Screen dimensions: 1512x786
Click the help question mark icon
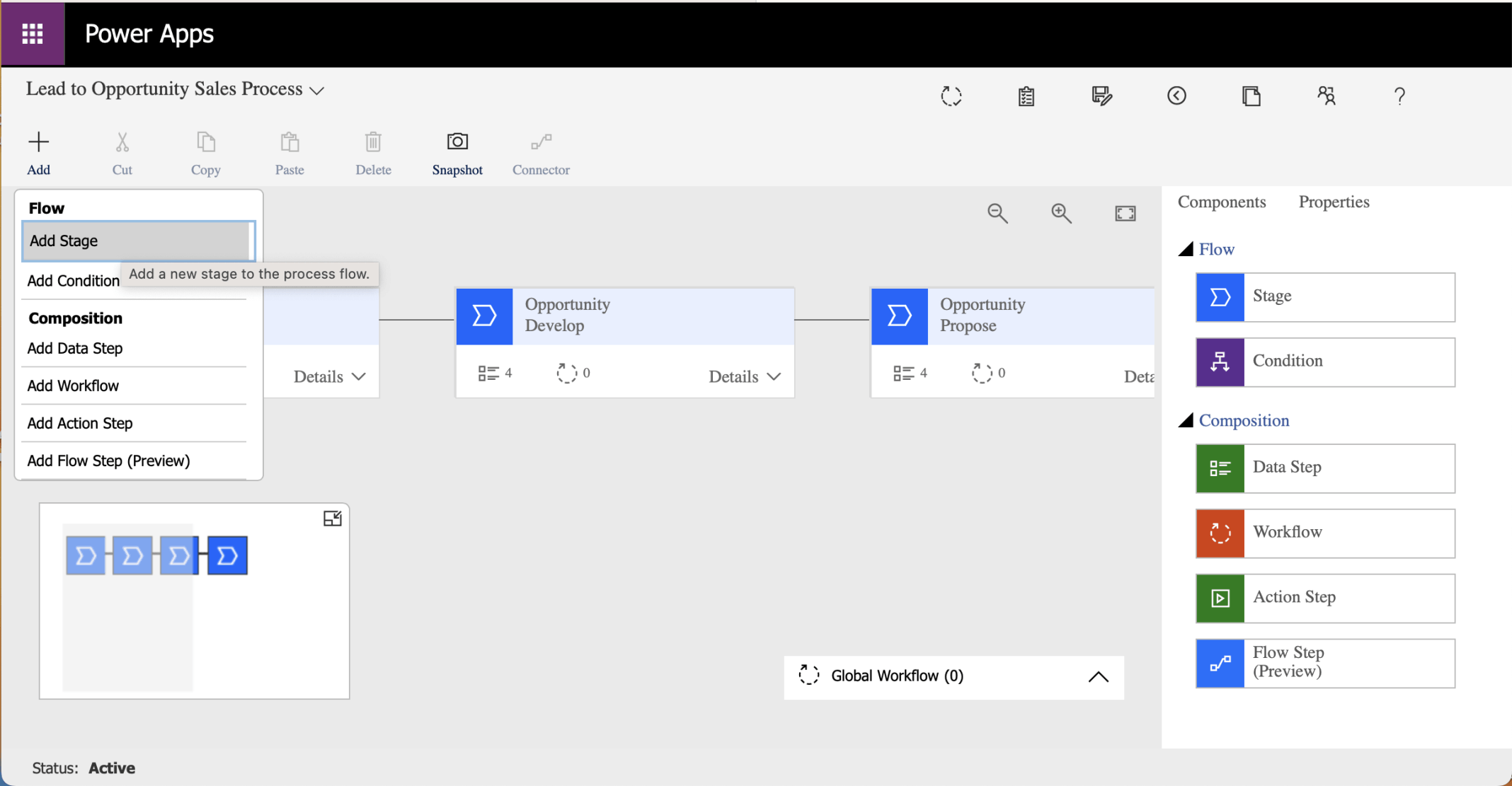[x=1399, y=96]
